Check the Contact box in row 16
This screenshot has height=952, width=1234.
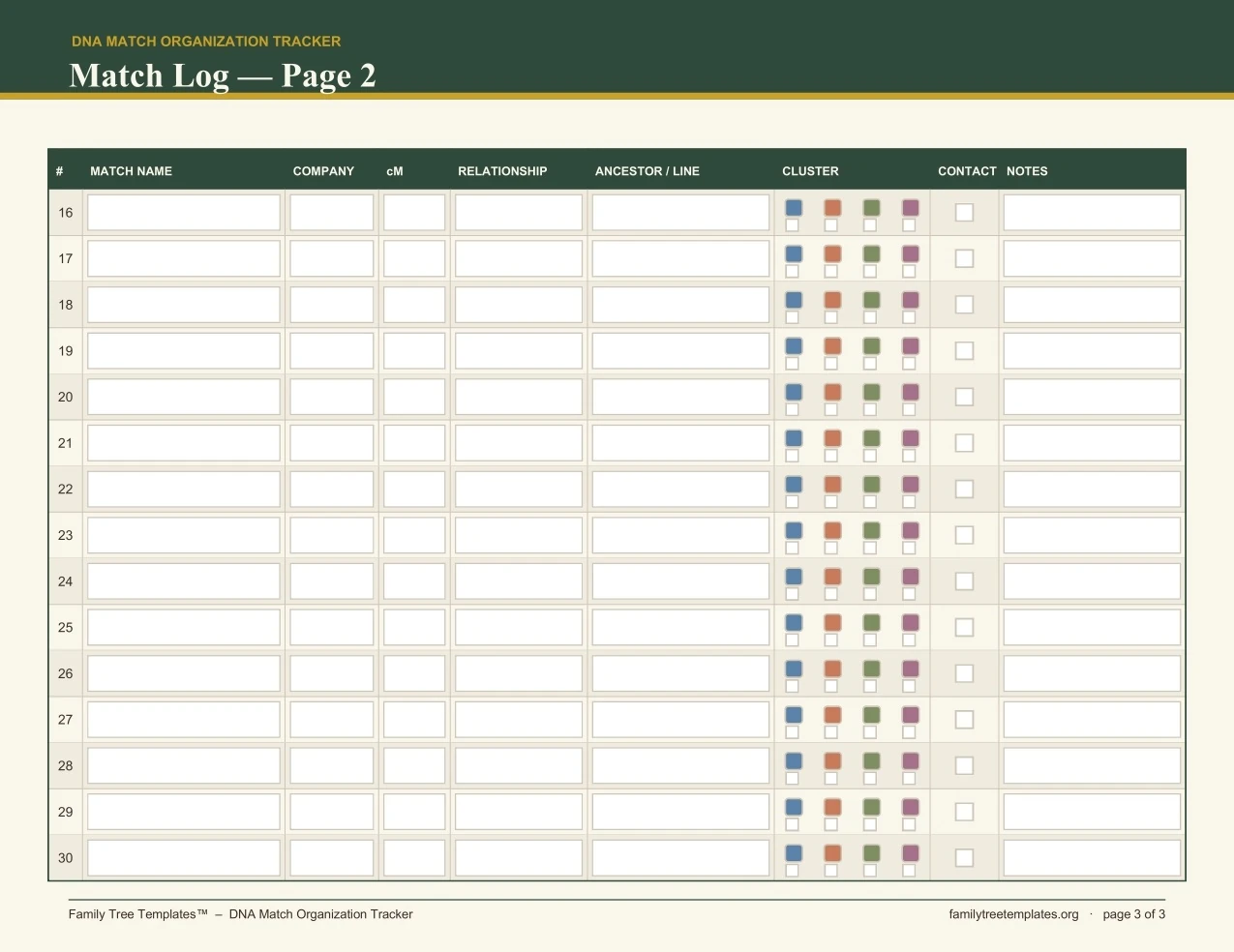click(x=965, y=212)
